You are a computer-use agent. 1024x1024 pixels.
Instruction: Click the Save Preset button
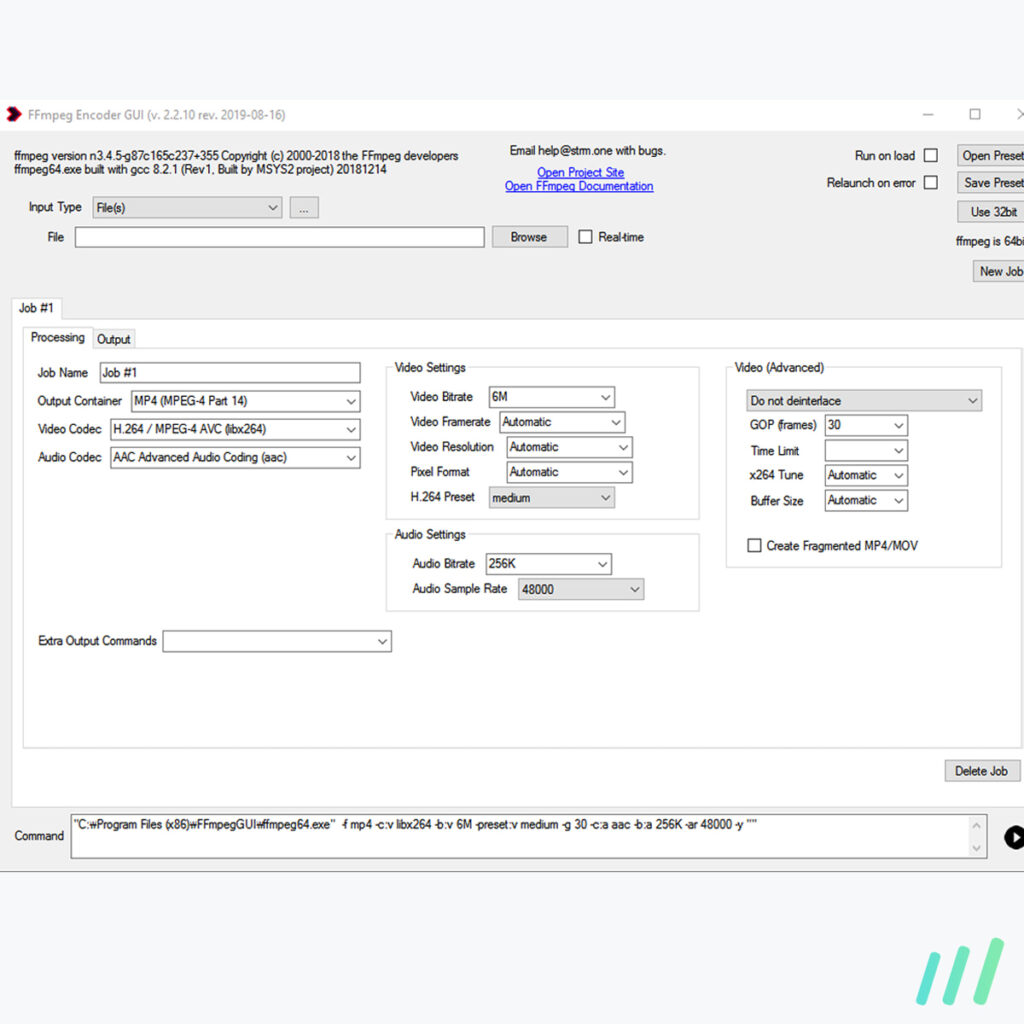pos(991,183)
